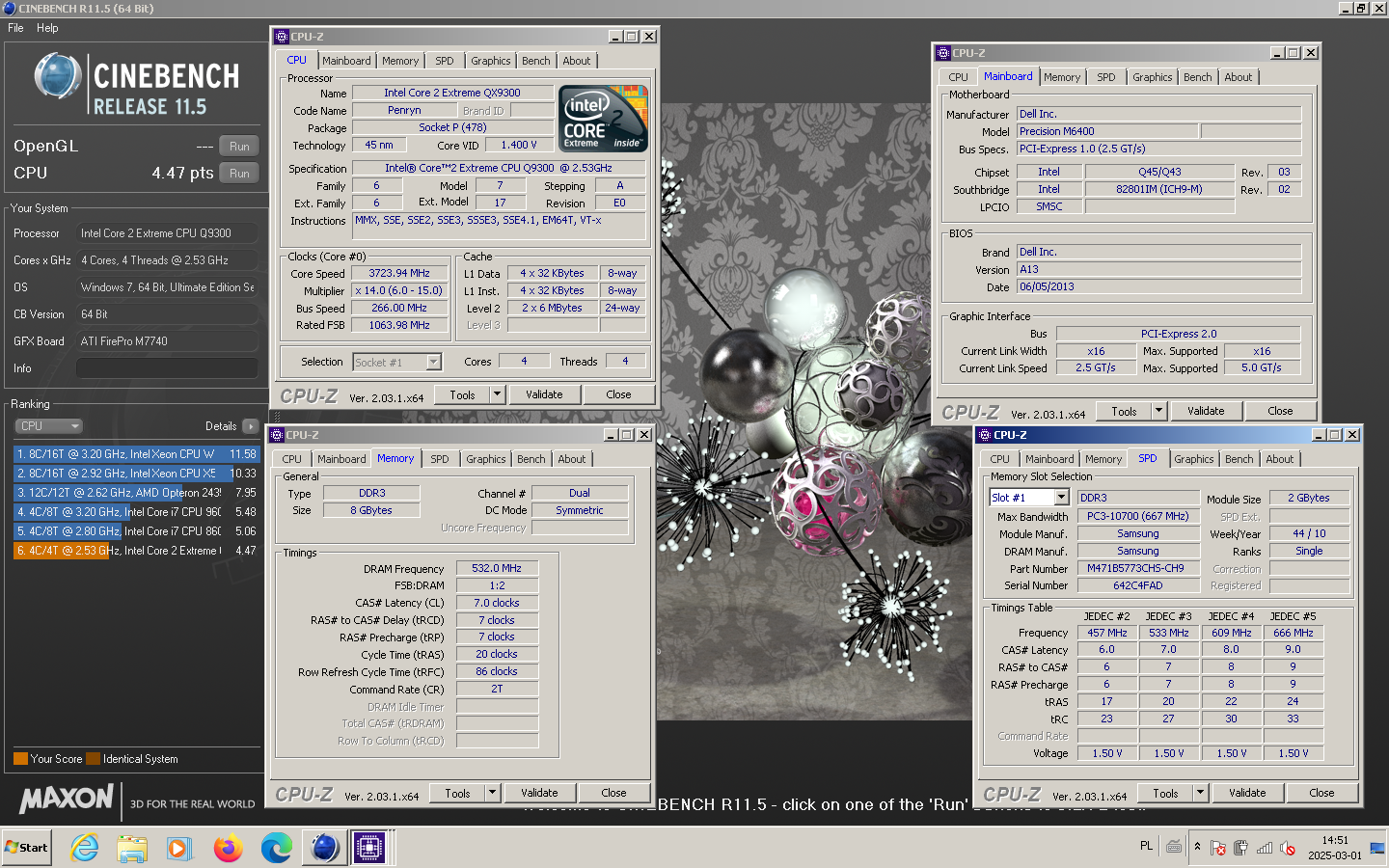Open the Help menu in Cinebench
The height and width of the screenshot is (868, 1389).
pos(47,28)
